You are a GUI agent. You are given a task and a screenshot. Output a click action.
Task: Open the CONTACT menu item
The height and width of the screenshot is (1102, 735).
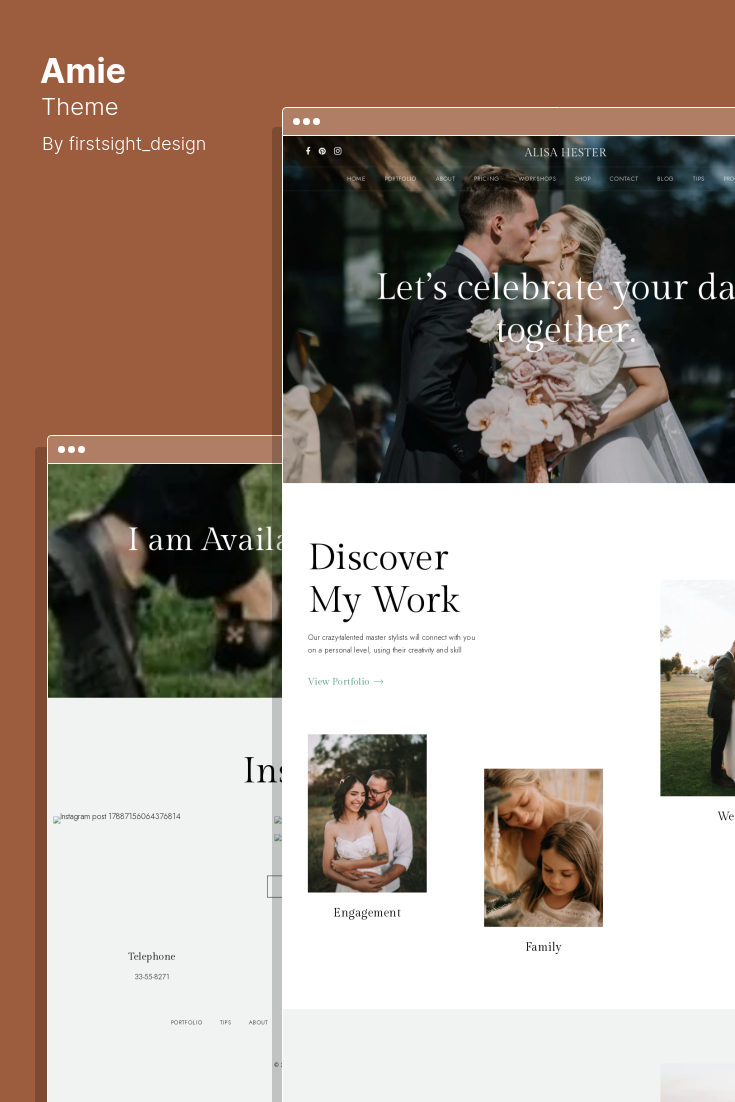pyautogui.click(x=623, y=179)
